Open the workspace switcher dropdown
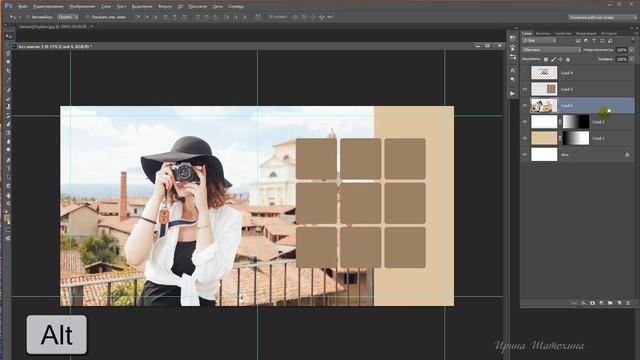Viewport: 640px width, 360px height. 602,17
